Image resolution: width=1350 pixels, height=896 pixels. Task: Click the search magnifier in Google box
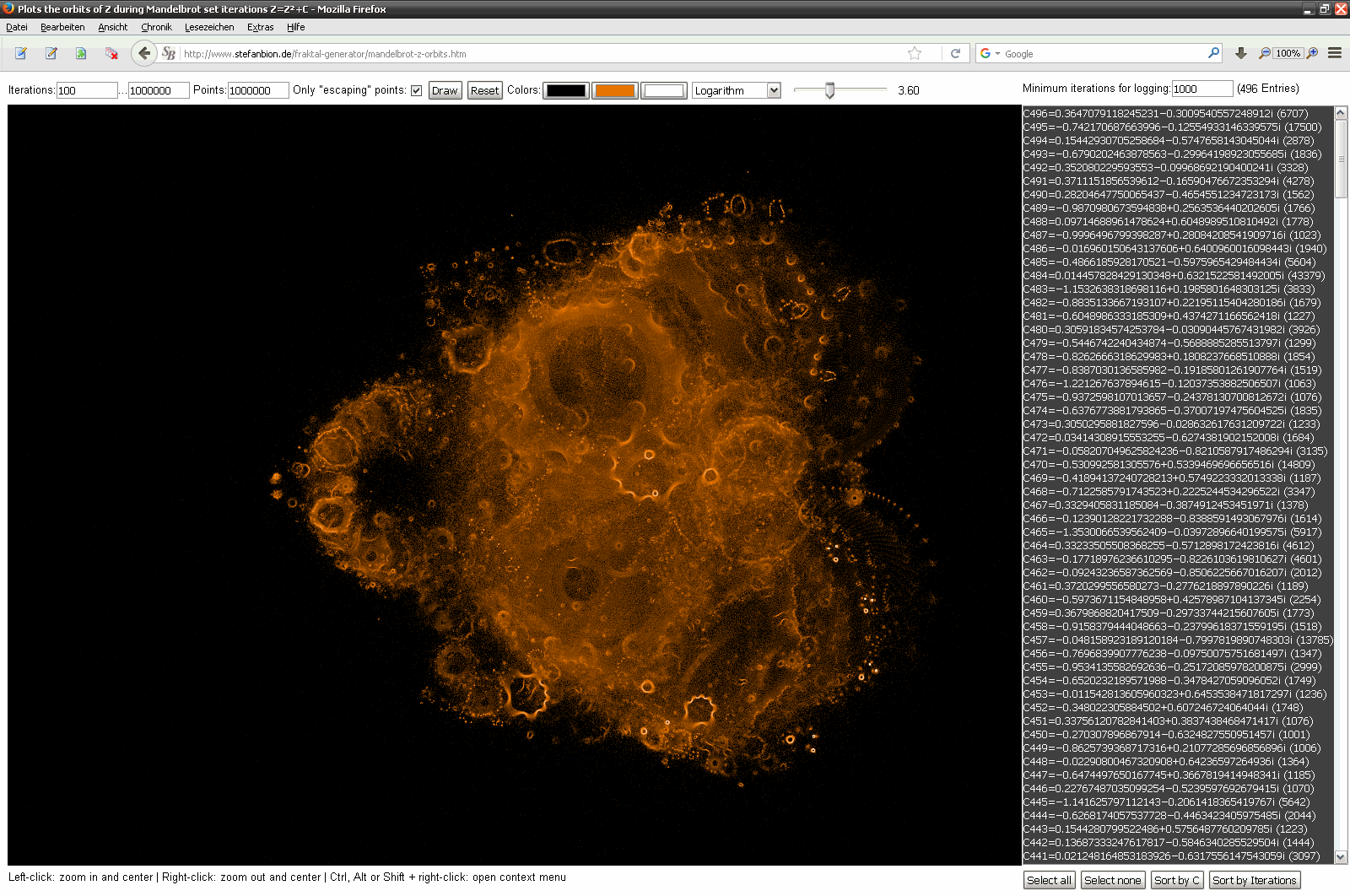click(1213, 53)
